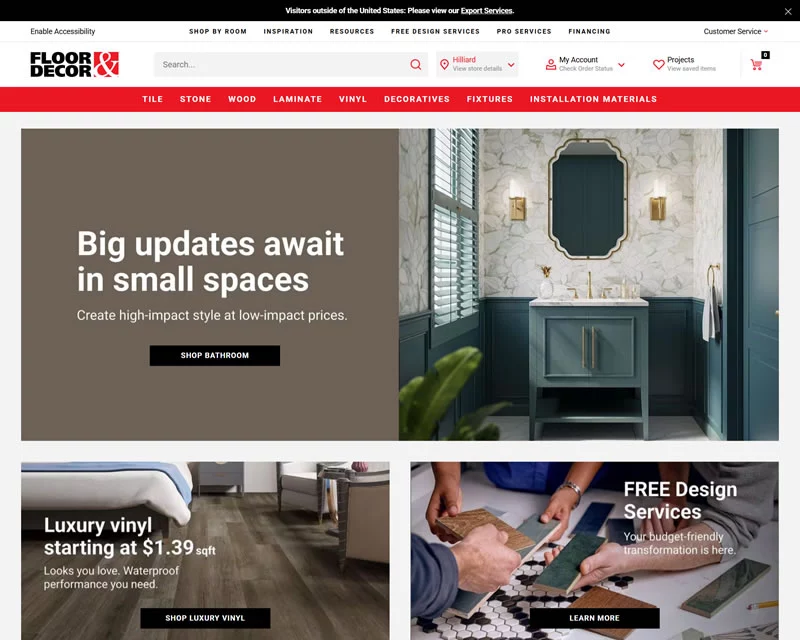Click the search magnifier icon
800x640 pixels.
coord(416,65)
